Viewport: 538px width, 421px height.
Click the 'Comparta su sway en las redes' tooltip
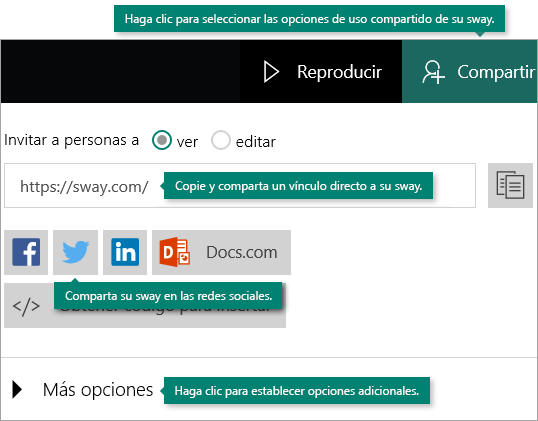tap(168, 296)
